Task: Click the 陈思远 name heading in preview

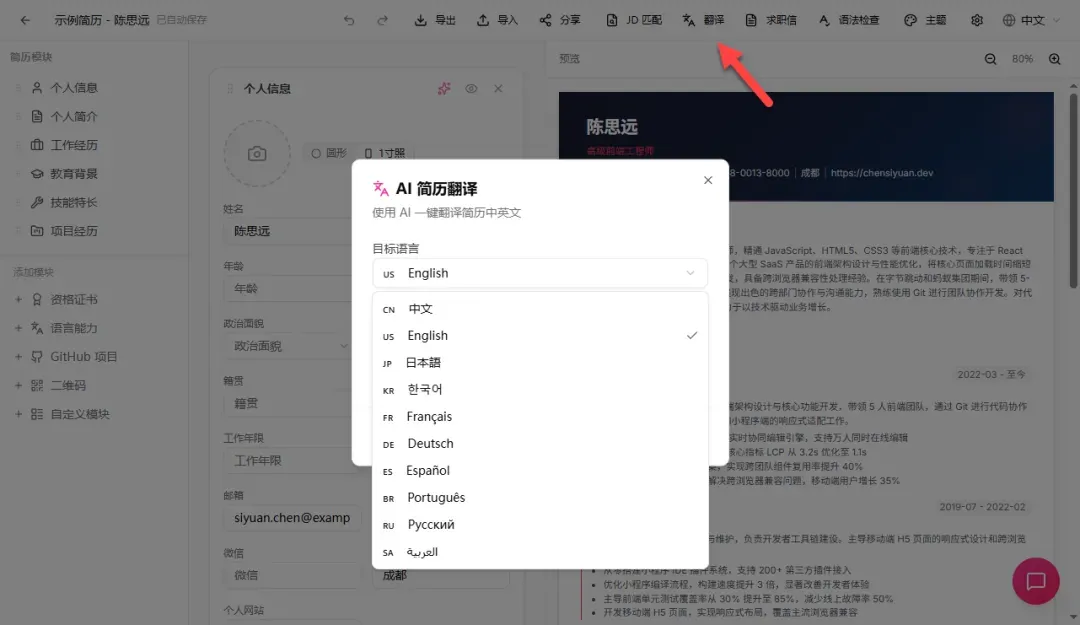Action: 612,127
